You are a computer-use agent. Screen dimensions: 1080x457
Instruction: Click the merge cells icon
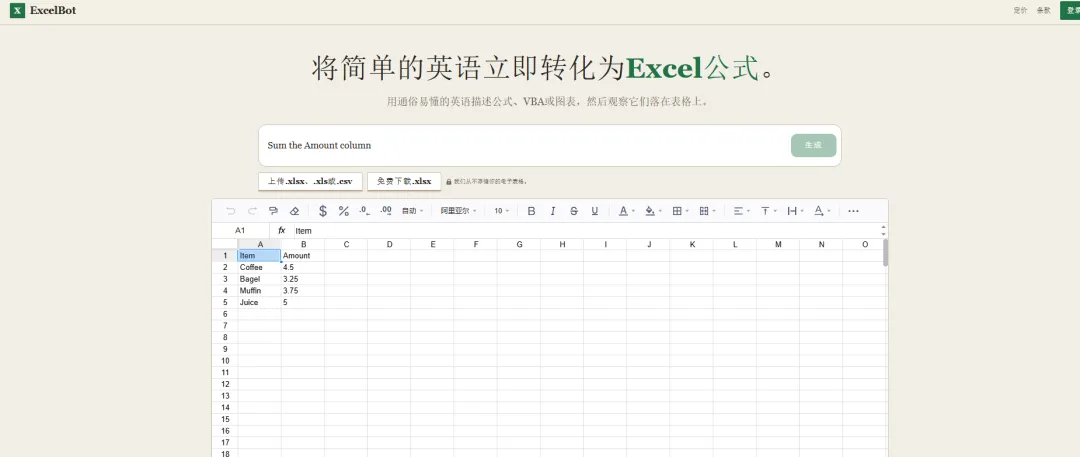(704, 211)
